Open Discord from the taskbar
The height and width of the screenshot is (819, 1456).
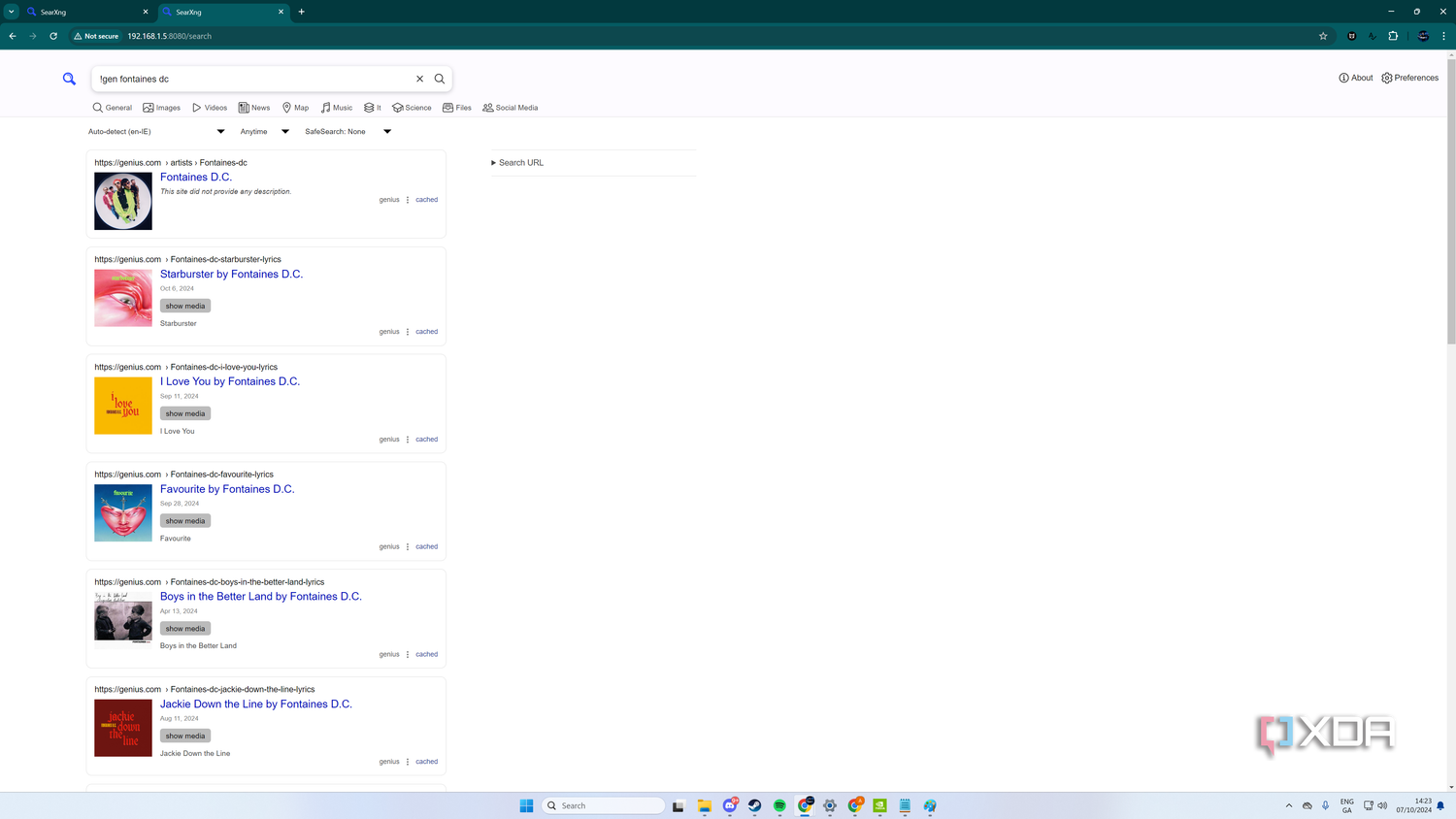coord(730,805)
